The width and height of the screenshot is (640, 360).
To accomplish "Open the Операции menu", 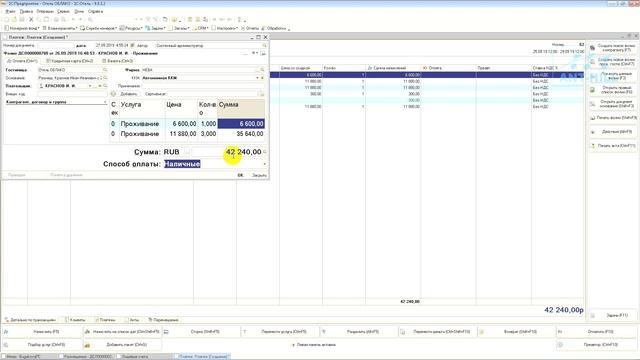I will [45, 11].
